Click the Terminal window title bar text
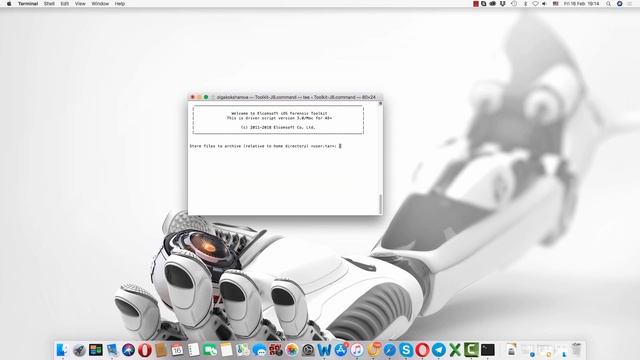Screen dimensions: 640x360 pyautogui.click(x=296, y=97)
